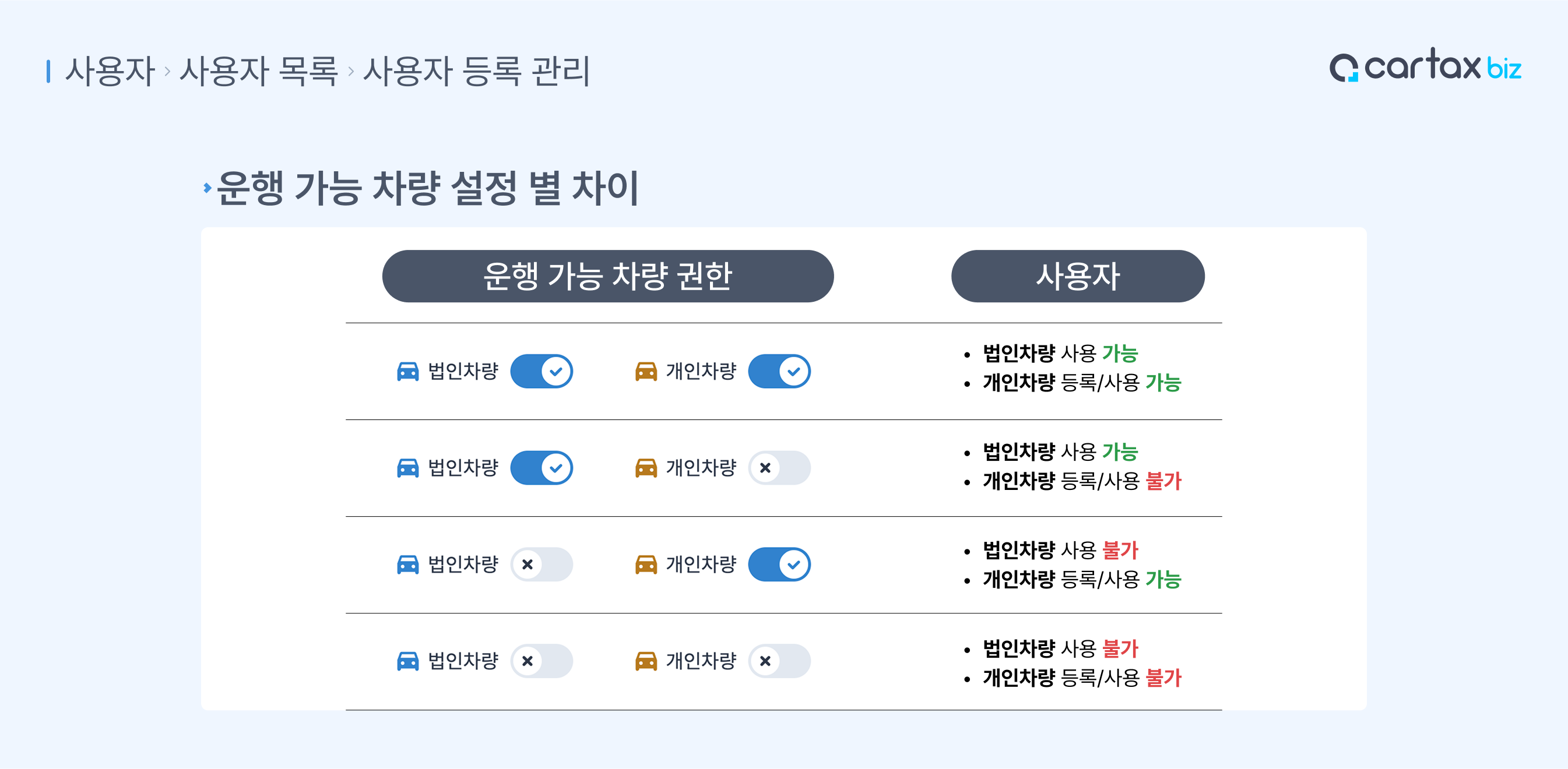The height and width of the screenshot is (769, 1568).
Task: Enable third-row 법인차량 toggle switch
Action: 541,565
